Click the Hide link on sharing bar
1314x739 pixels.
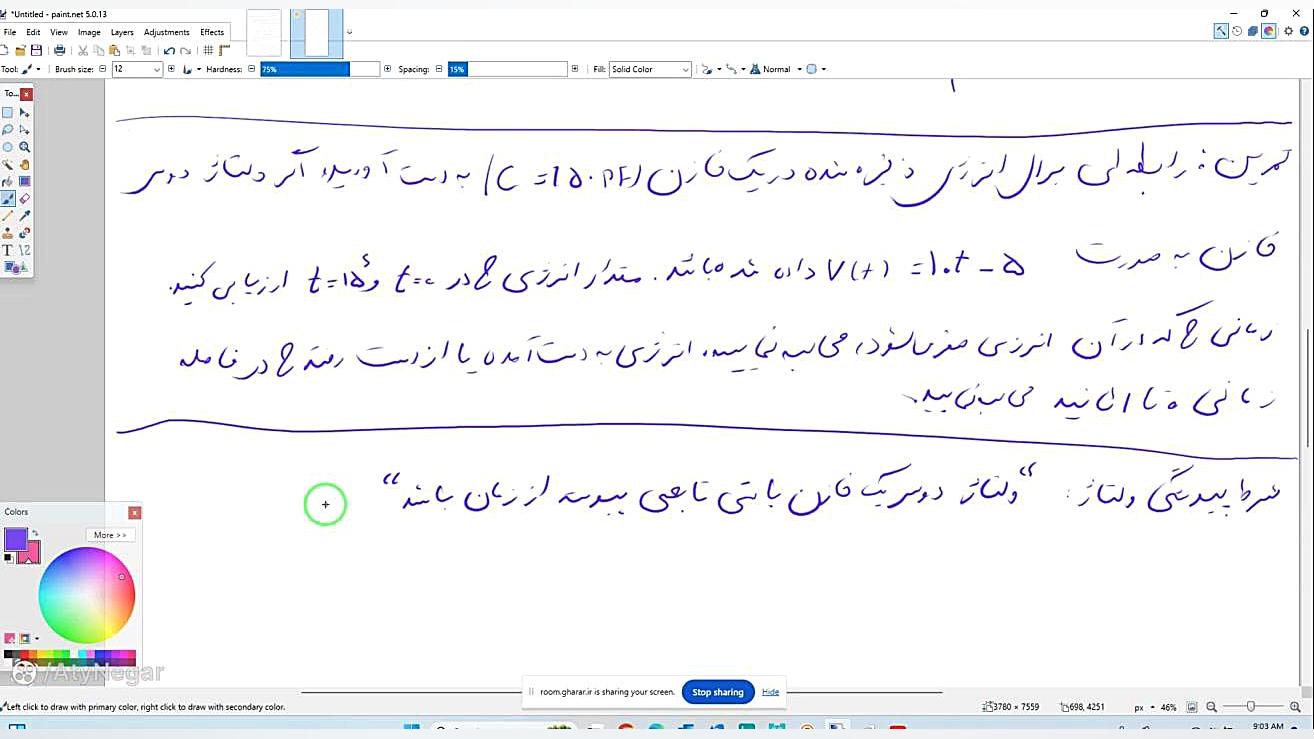click(x=770, y=692)
